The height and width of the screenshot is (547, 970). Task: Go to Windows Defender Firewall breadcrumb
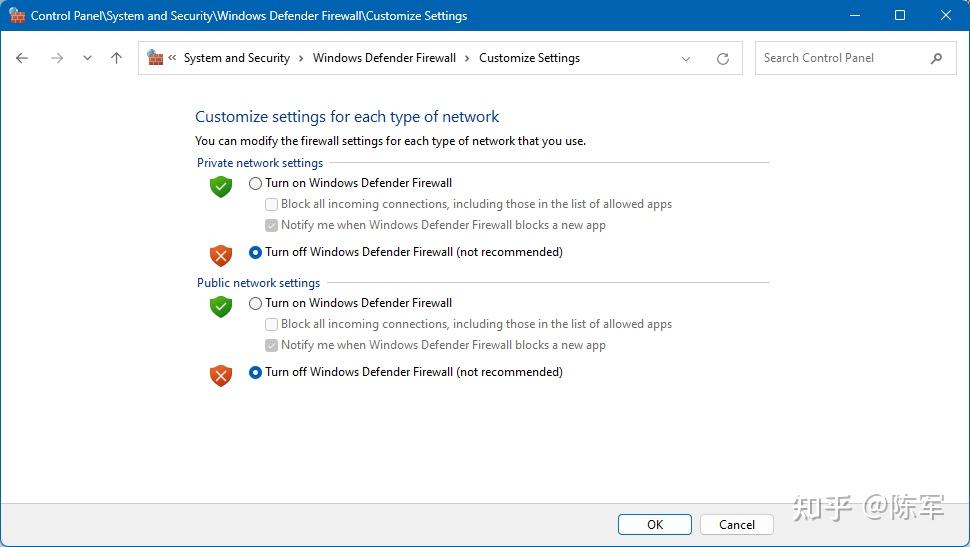pyautogui.click(x=384, y=58)
